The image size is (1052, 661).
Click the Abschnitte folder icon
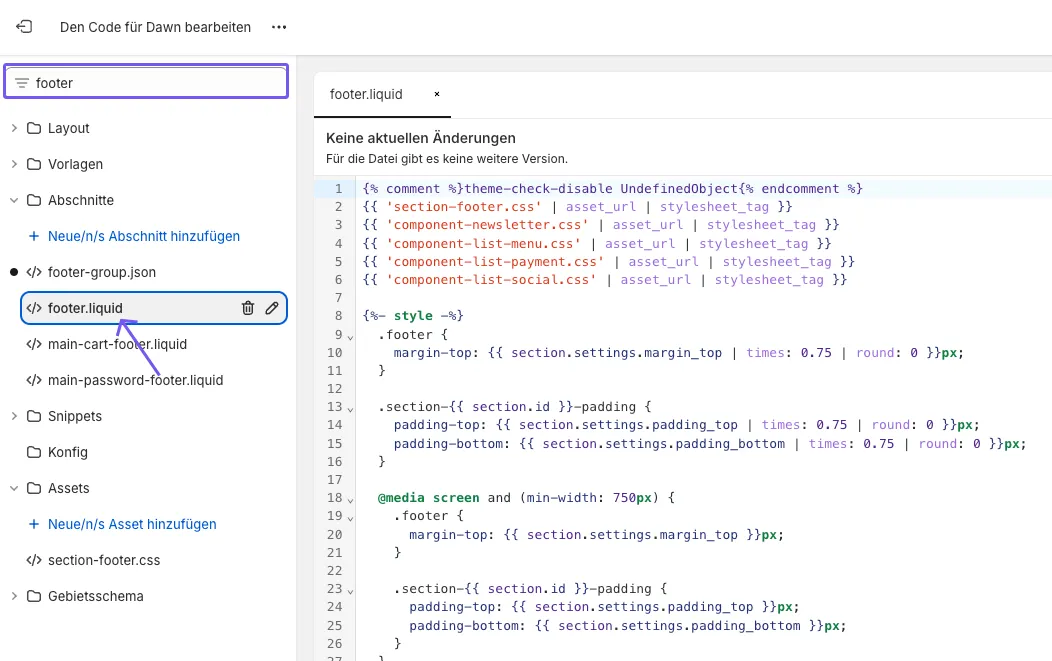point(34,201)
